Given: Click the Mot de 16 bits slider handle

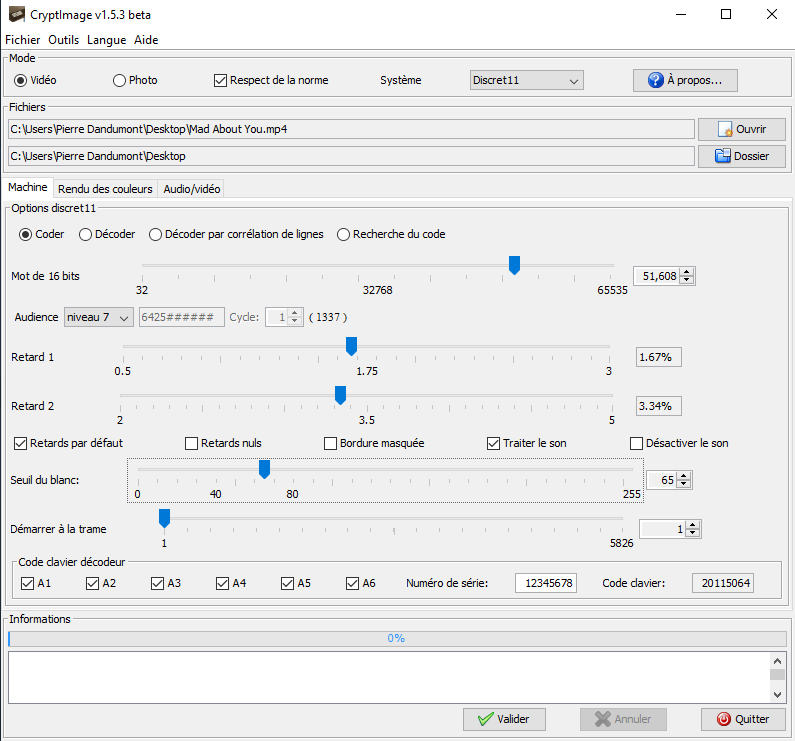Looking at the screenshot, I should tap(514, 265).
